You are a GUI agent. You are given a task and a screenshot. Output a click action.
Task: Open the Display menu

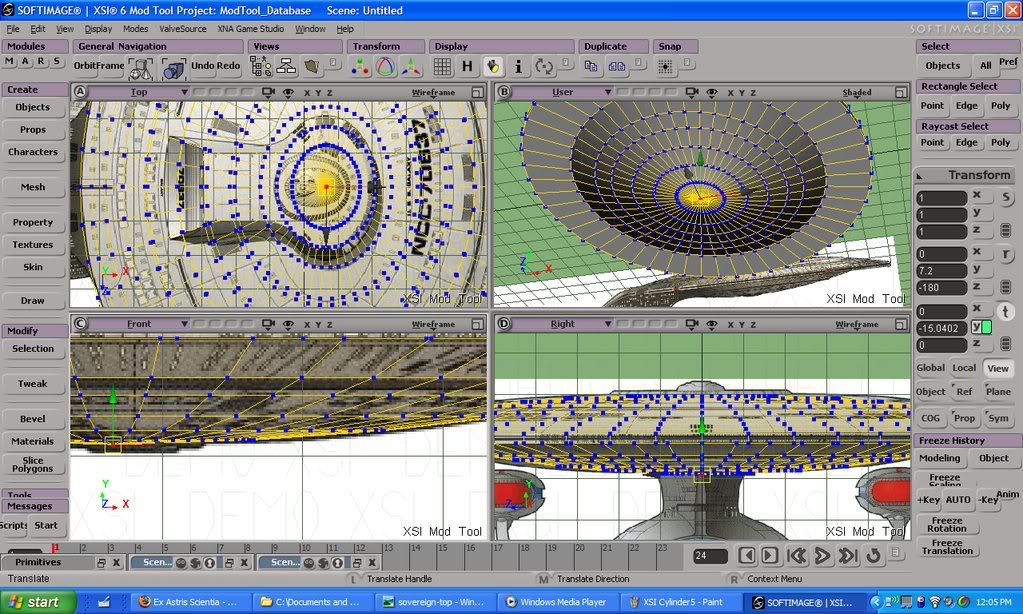point(99,29)
